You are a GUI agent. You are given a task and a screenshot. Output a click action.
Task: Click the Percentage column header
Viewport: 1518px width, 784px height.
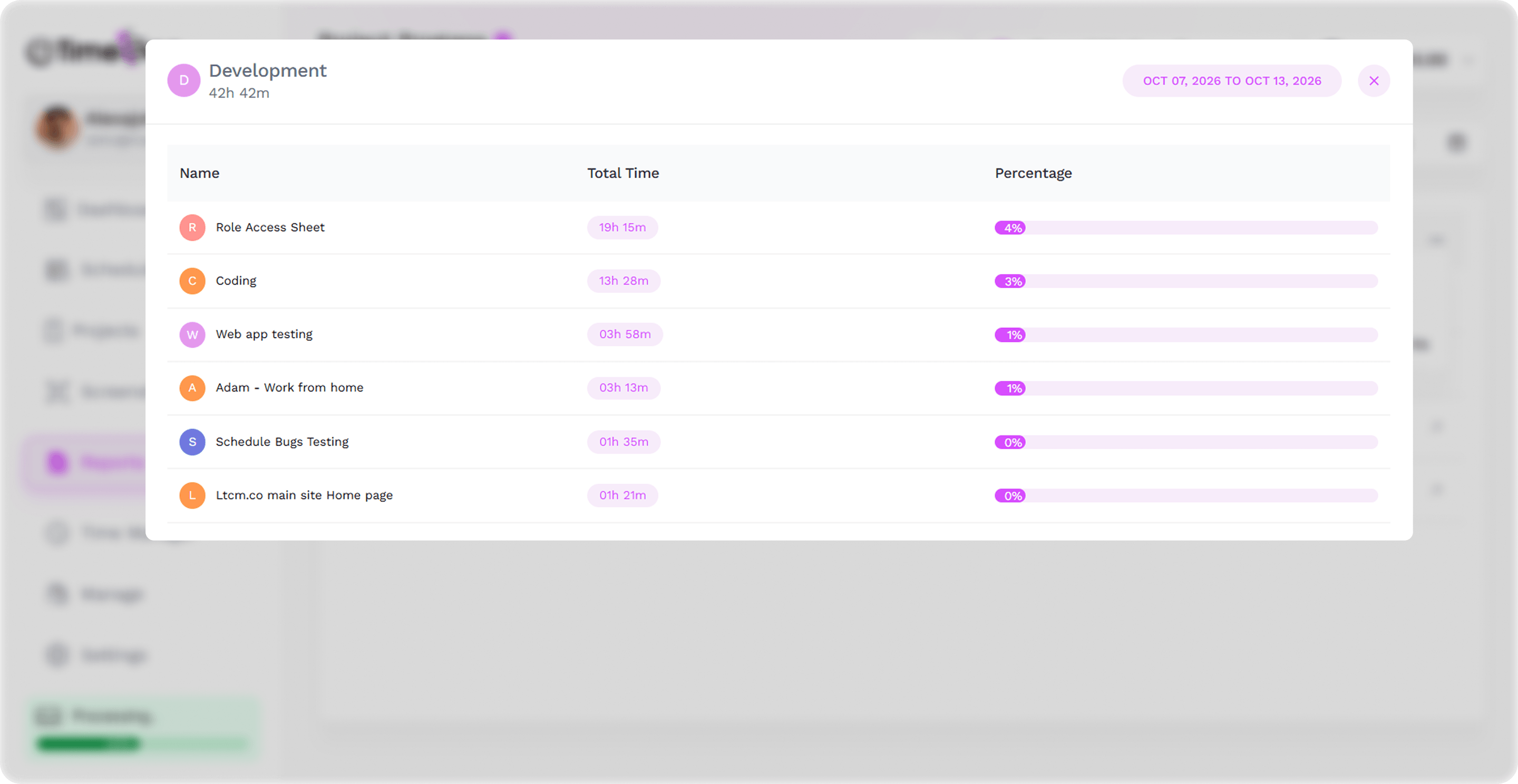(1033, 173)
